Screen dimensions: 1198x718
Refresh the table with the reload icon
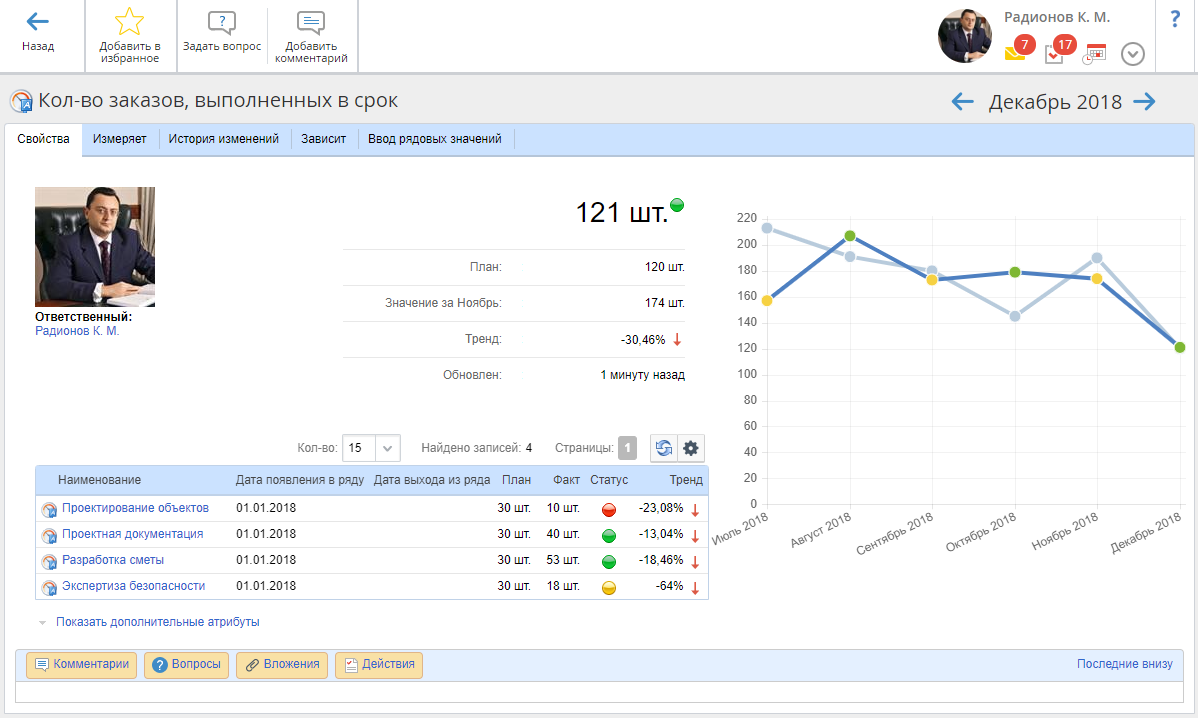(664, 448)
